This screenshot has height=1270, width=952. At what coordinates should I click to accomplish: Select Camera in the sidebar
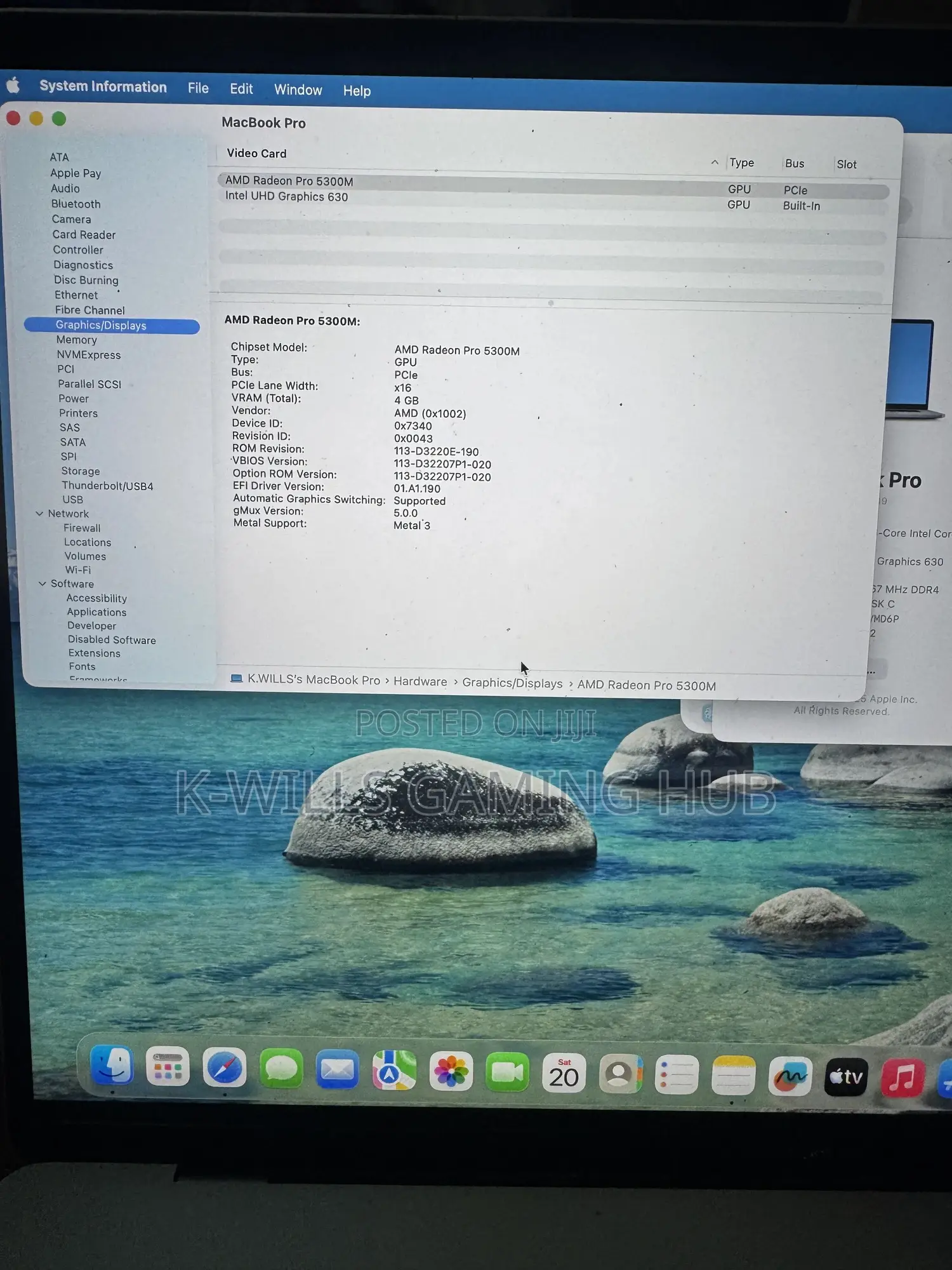(71, 219)
